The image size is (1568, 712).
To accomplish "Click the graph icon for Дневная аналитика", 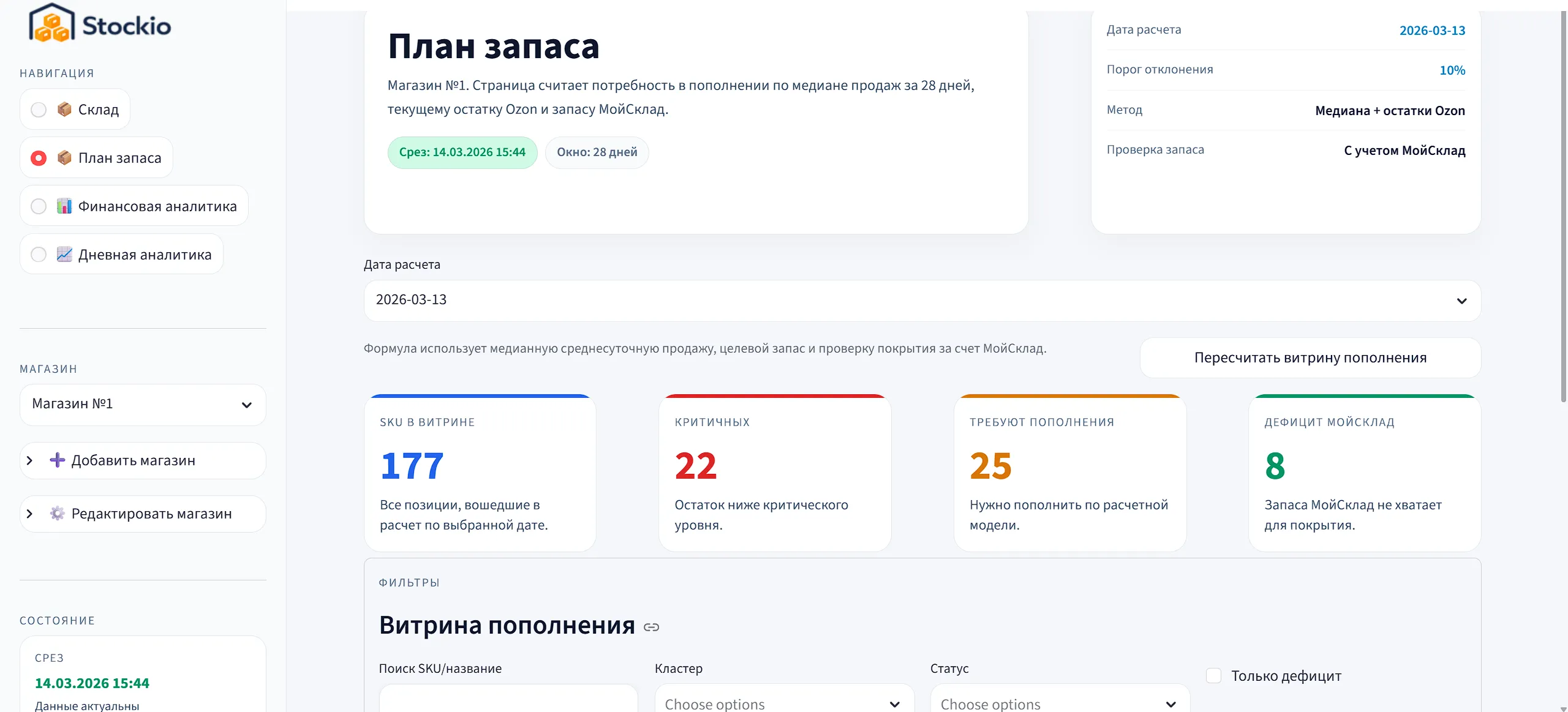I will click(x=65, y=254).
